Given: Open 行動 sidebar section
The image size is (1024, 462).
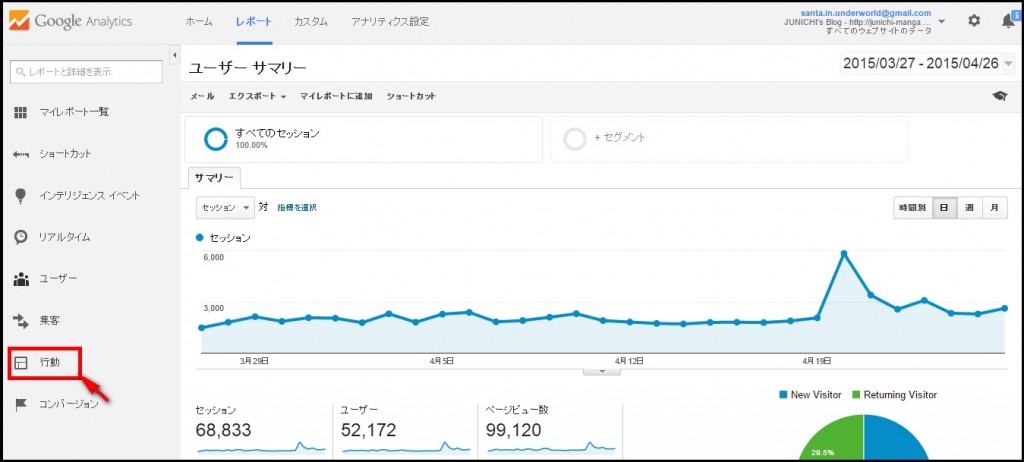Looking at the screenshot, I should [x=50, y=362].
